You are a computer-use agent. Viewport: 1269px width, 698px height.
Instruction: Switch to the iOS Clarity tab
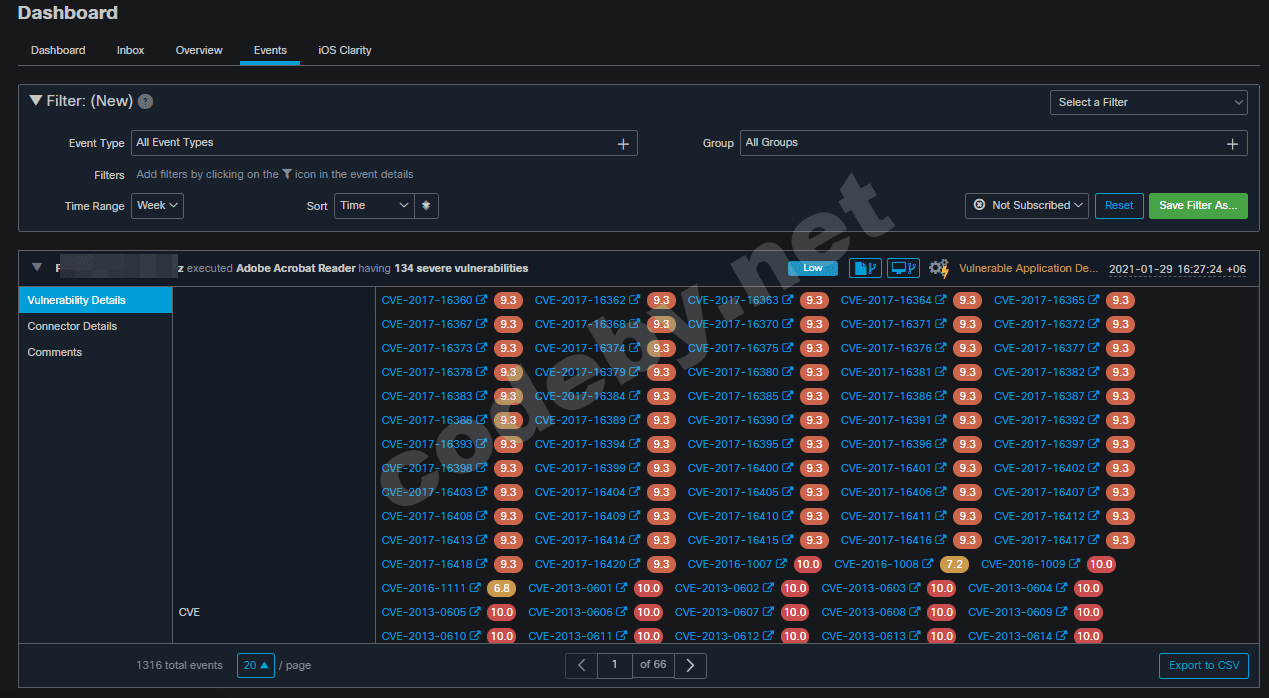tap(344, 50)
